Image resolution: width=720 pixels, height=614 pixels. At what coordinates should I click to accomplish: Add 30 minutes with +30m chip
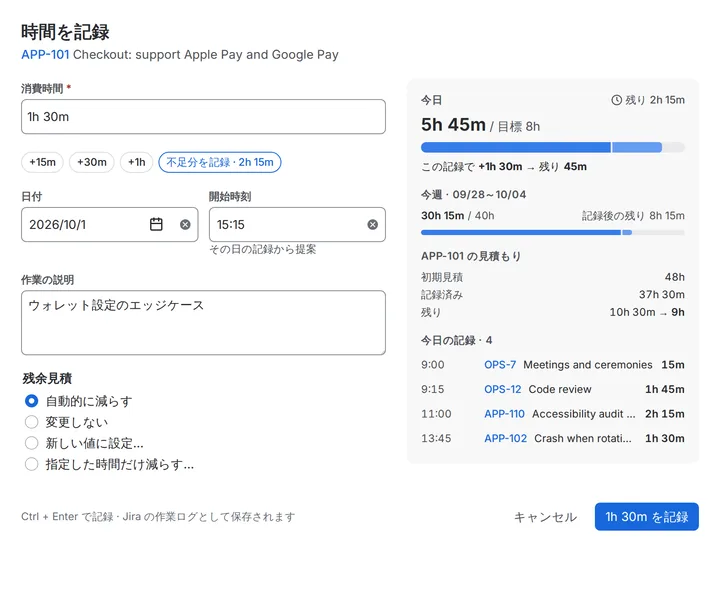tap(92, 162)
